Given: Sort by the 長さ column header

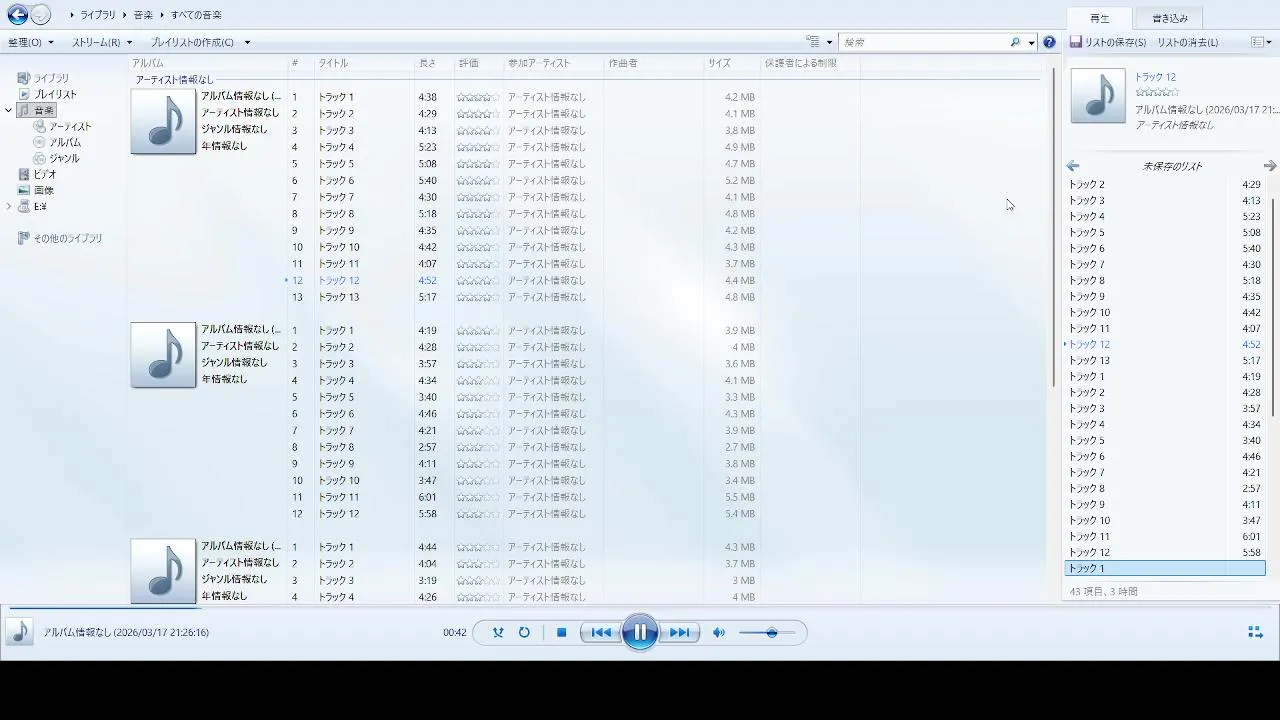Looking at the screenshot, I should [x=435, y=63].
